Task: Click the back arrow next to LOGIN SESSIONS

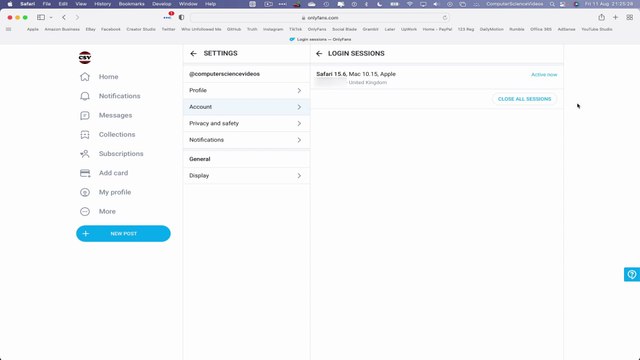Action: tap(319, 53)
